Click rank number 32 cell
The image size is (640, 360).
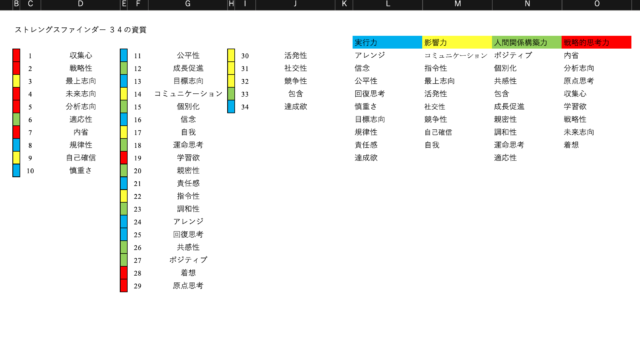pyautogui.click(x=245, y=81)
